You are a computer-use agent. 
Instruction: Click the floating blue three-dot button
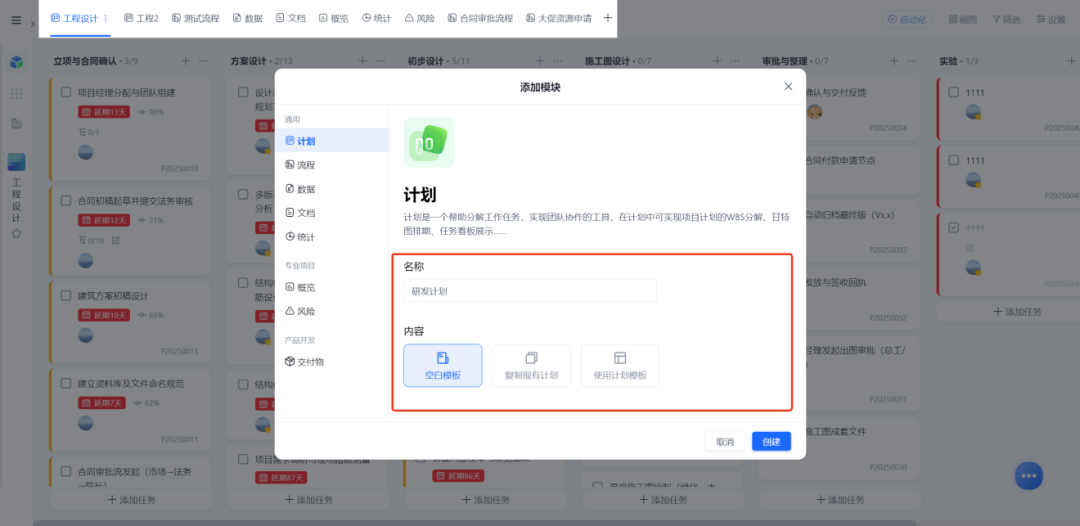pos(1028,476)
